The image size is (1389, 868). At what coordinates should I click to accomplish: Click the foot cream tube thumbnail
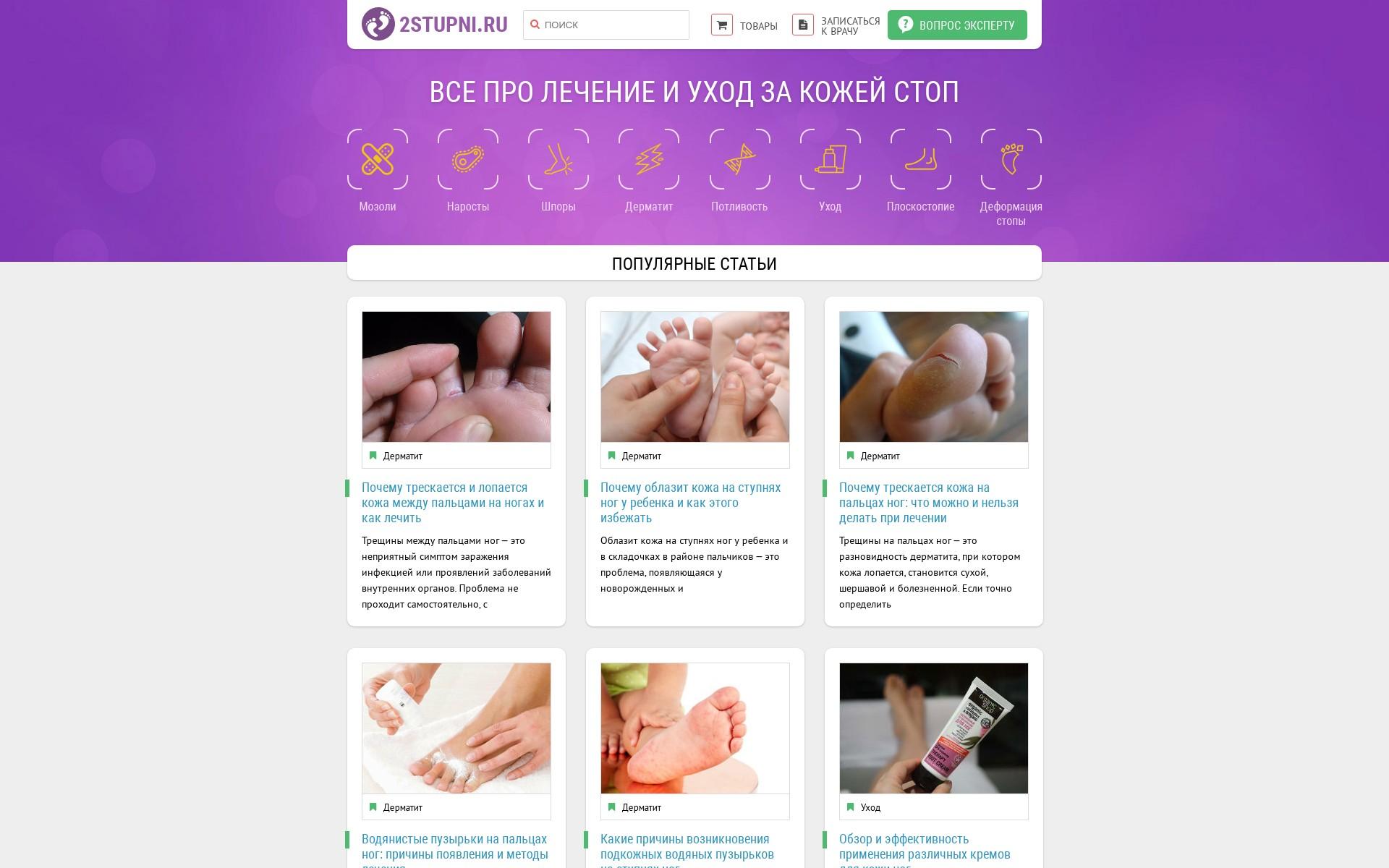click(x=933, y=728)
